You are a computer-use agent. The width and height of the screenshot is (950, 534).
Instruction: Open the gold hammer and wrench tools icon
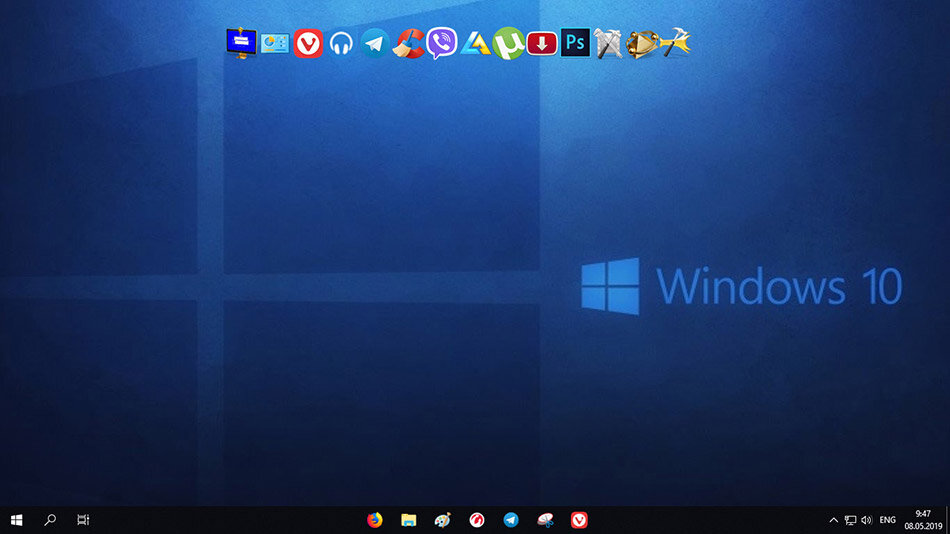[x=676, y=42]
